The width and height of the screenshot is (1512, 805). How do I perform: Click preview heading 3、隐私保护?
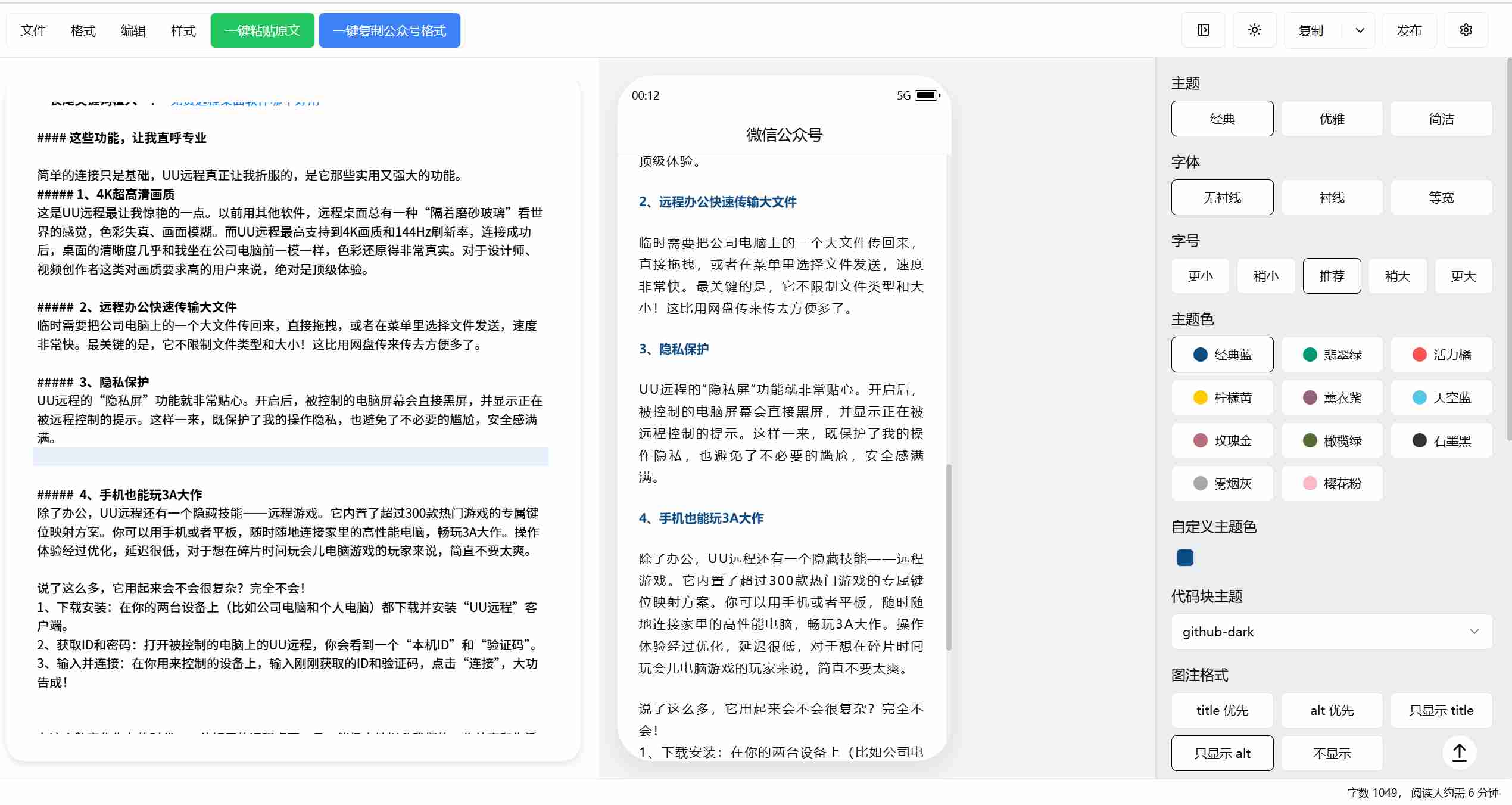coord(674,349)
